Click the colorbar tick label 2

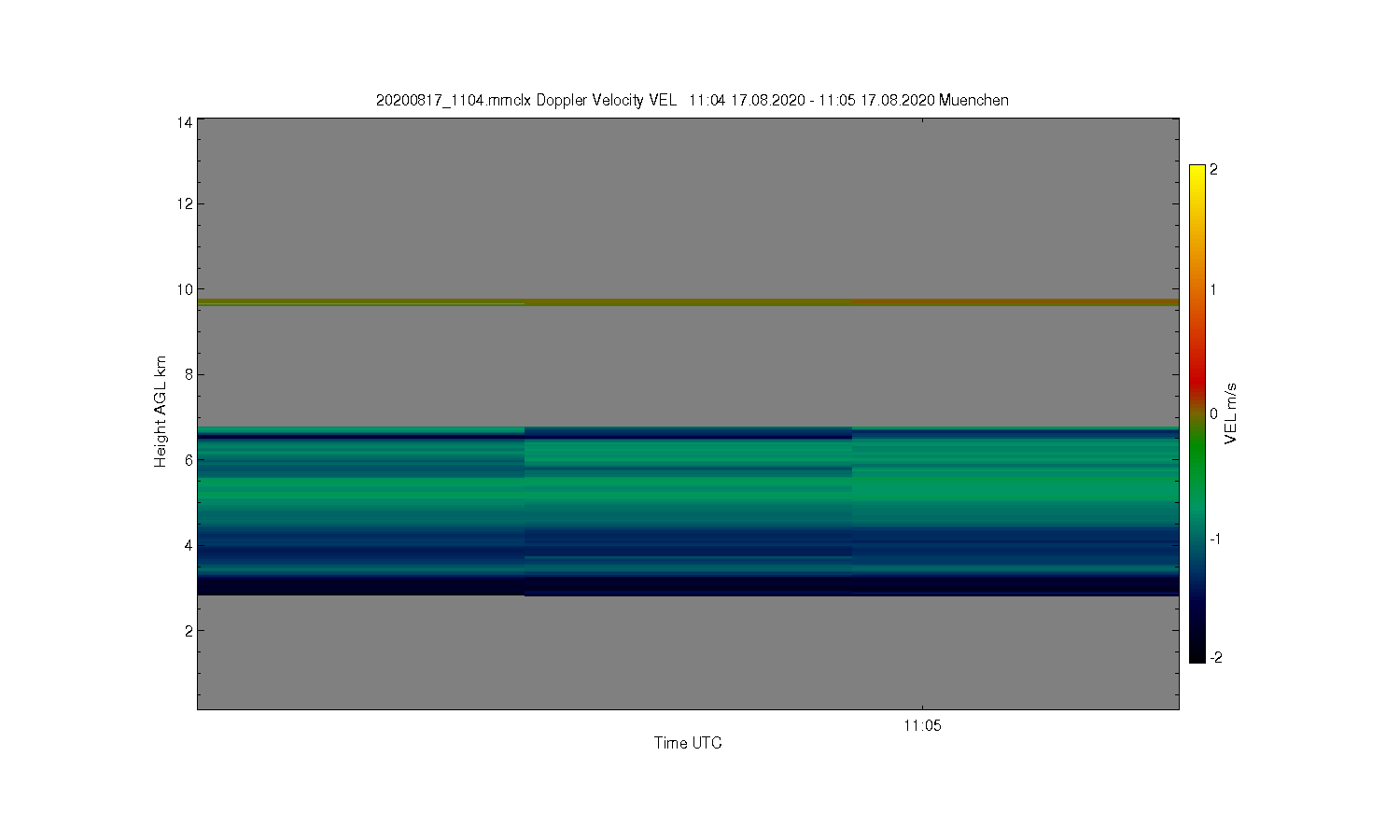(x=1213, y=170)
